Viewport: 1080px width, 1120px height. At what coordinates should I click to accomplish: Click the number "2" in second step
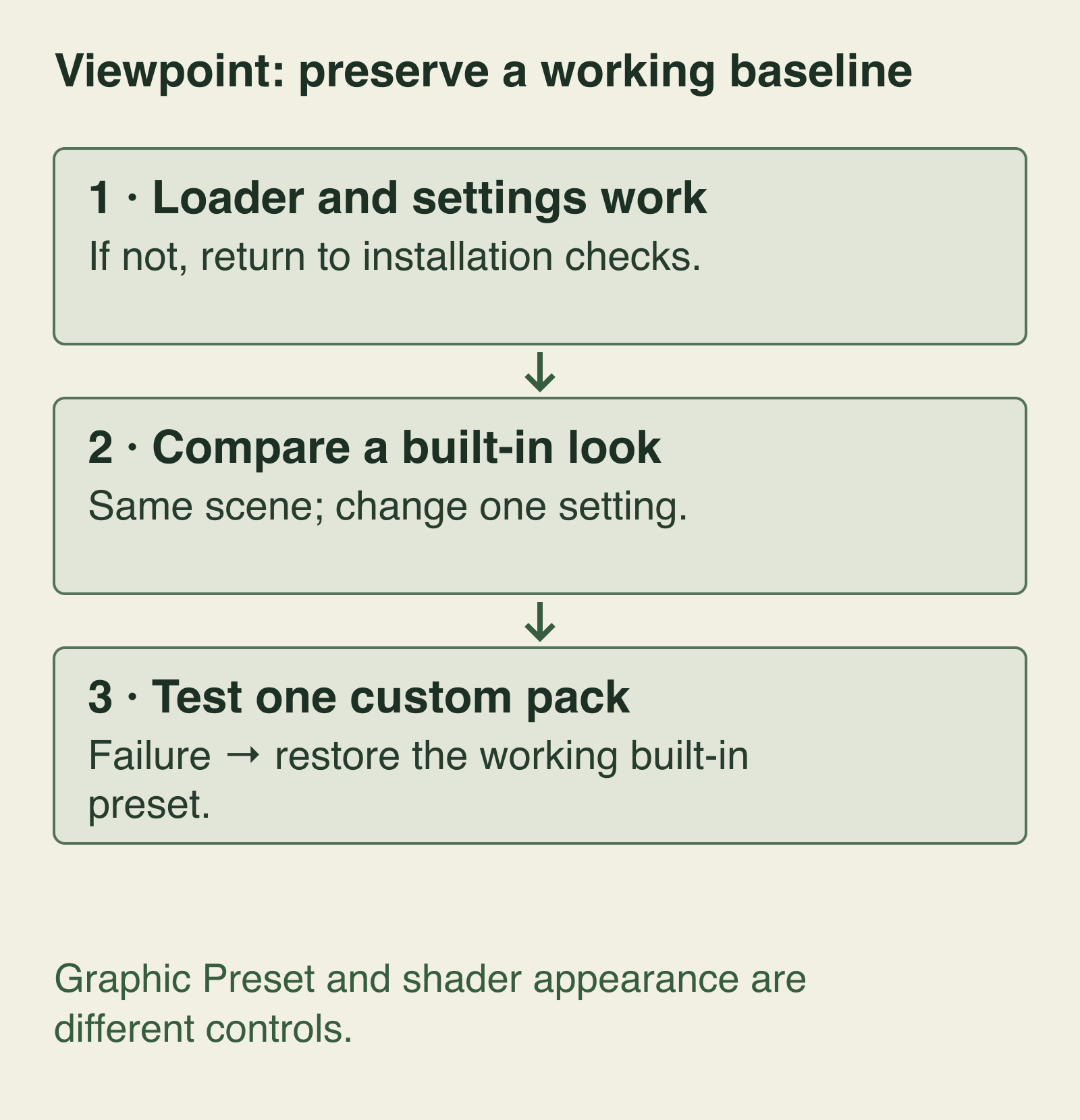(101, 448)
